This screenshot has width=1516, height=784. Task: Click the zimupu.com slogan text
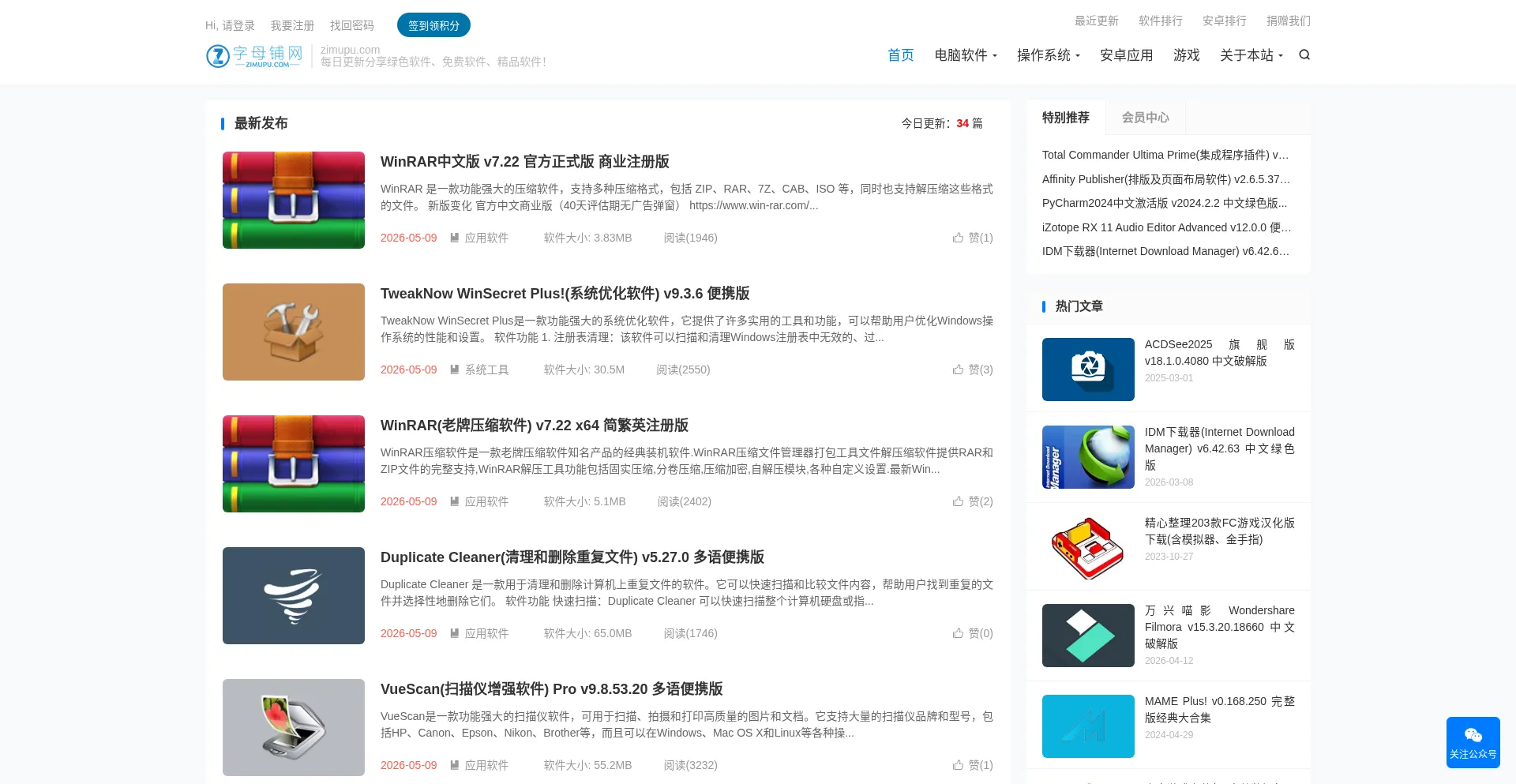pos(433,56)
